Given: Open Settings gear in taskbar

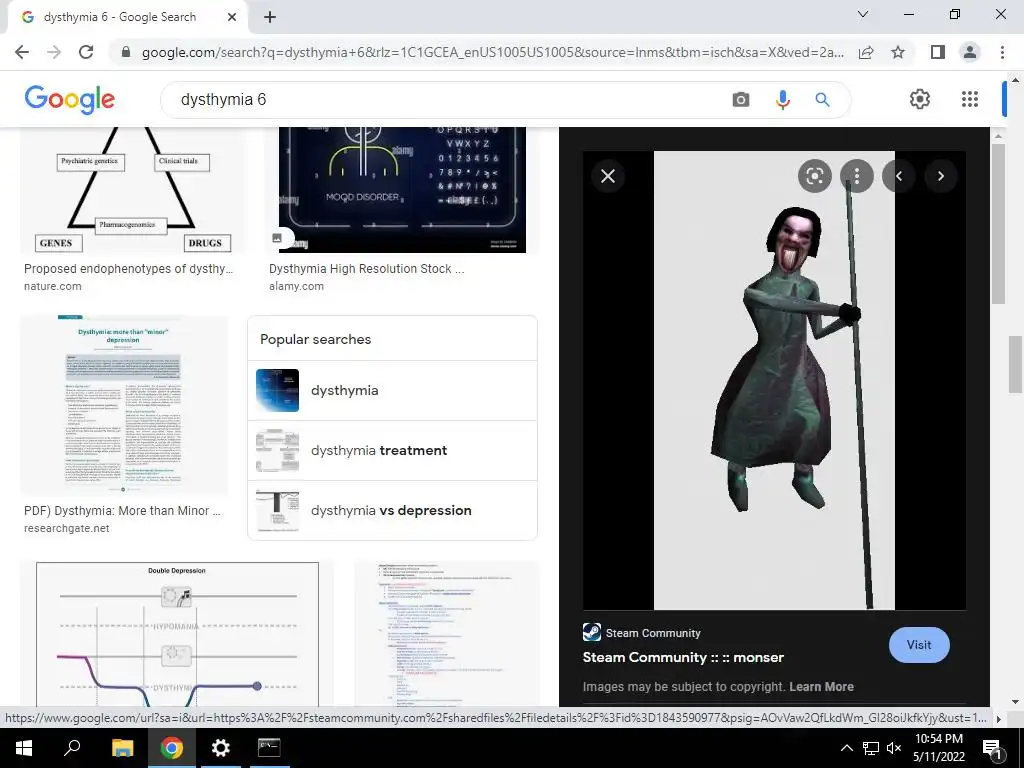Looking at the screenshot, I should [x=221, y=748].
